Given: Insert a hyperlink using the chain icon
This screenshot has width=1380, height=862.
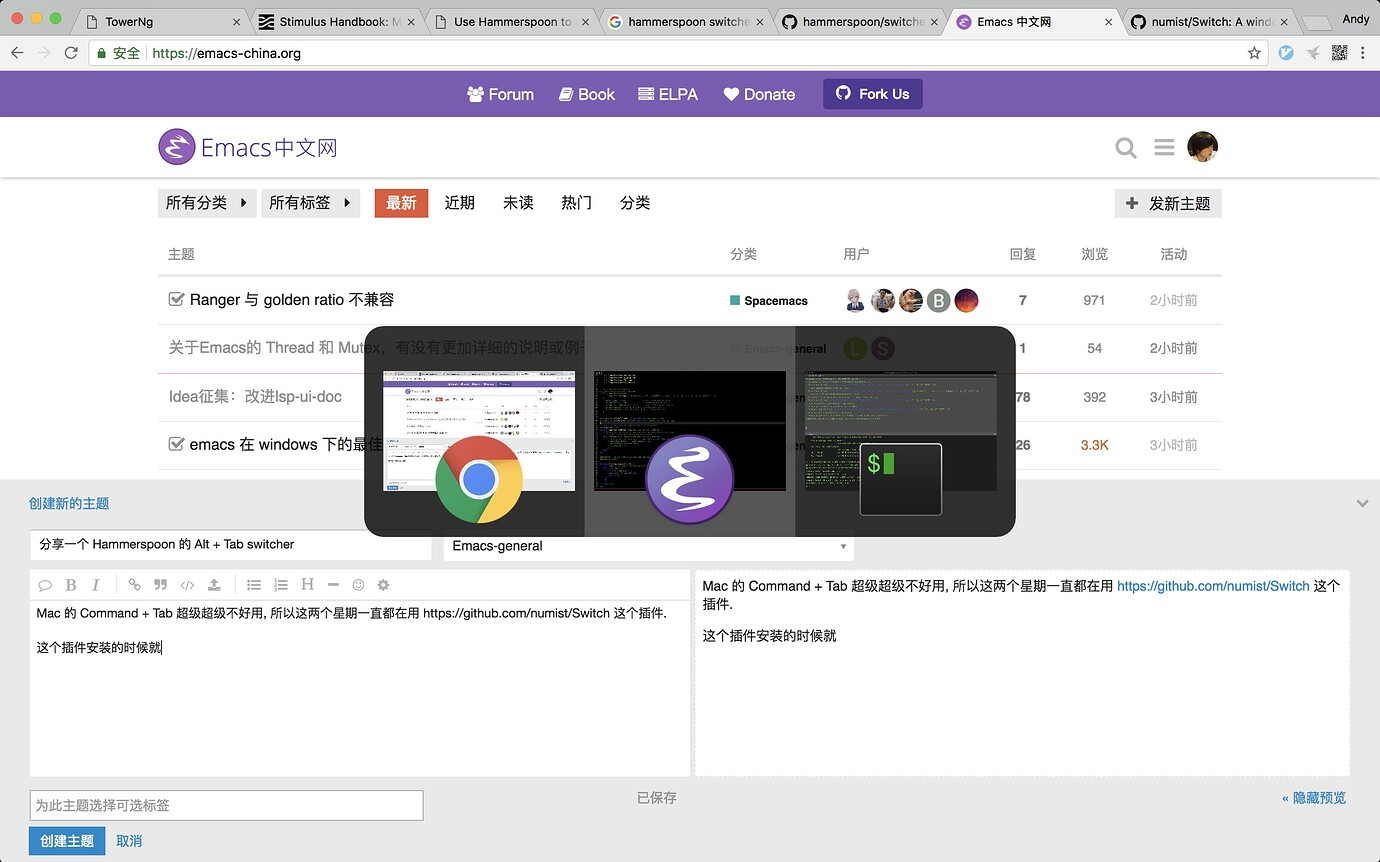Looking at the screenshot, I should tap(134, 585).
